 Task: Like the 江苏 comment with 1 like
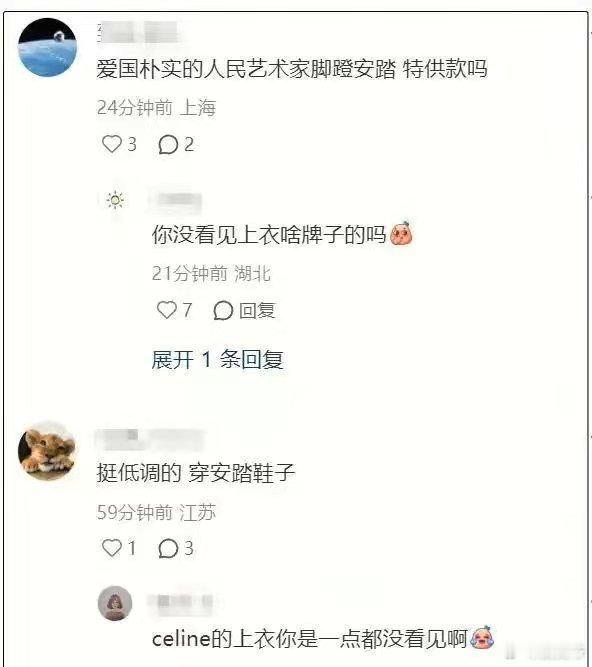[112, 548]
